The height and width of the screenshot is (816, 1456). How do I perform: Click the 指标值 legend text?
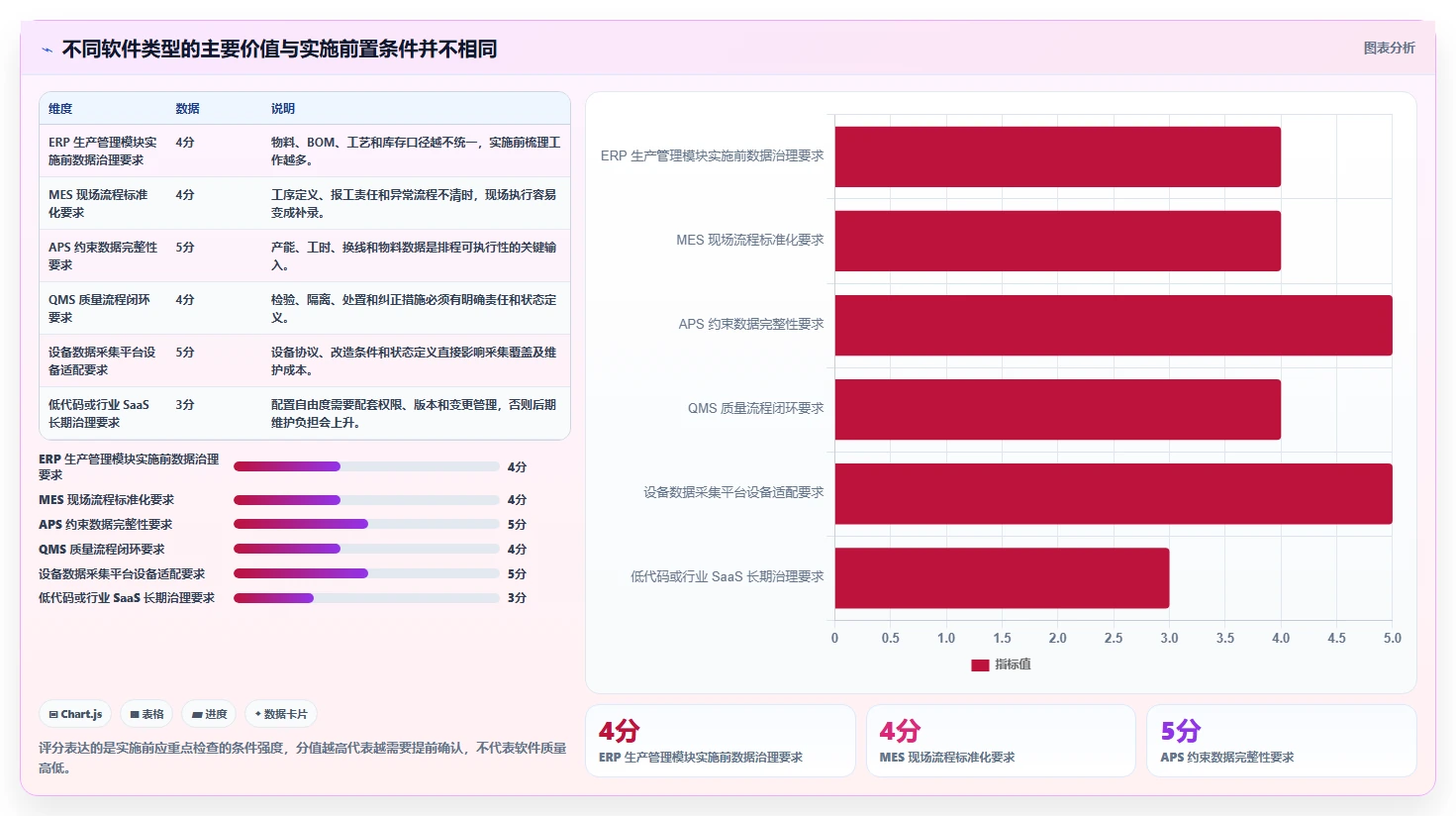pos(1013,664)
